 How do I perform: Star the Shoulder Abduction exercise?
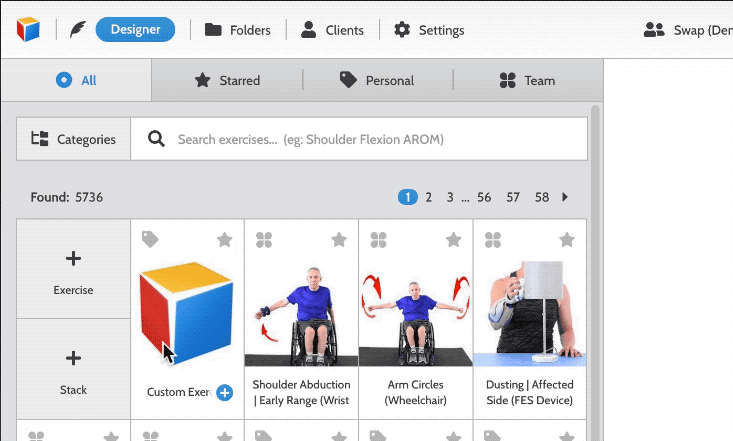(339, 240)
